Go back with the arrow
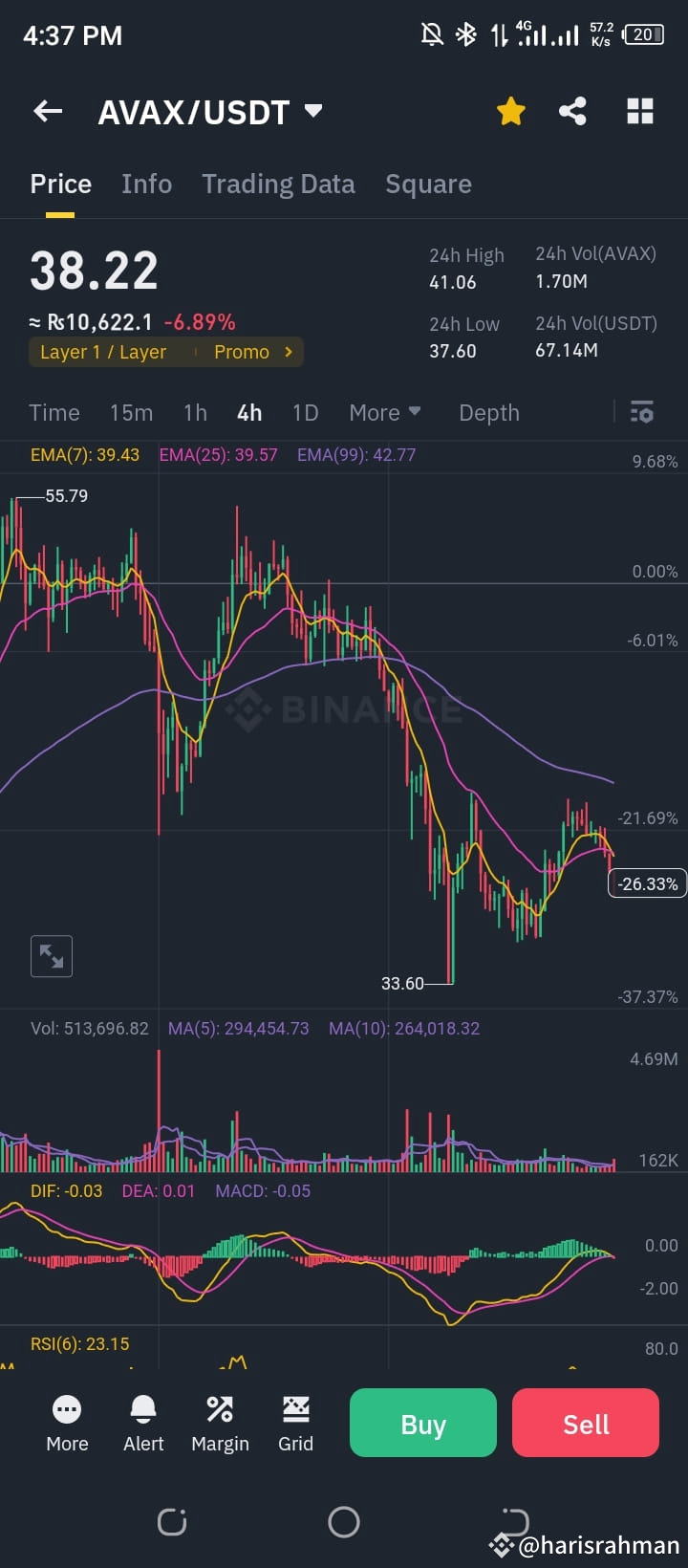The height and width of the screenshot is (1568, 688). 47,111
